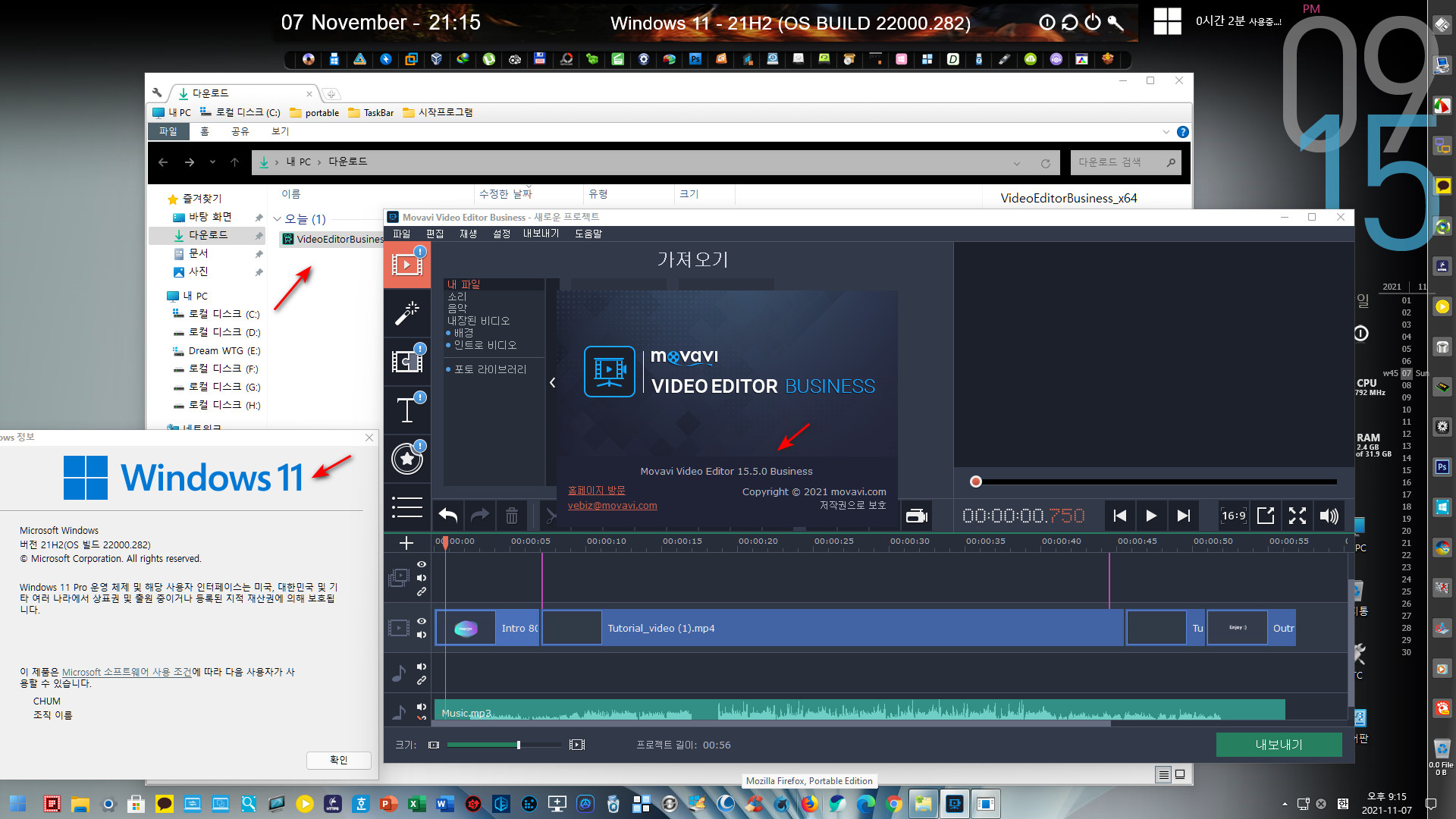Select the Music.mp3 audio clip
This screenshot has height=819, width=1456.
tap(860, 710)
